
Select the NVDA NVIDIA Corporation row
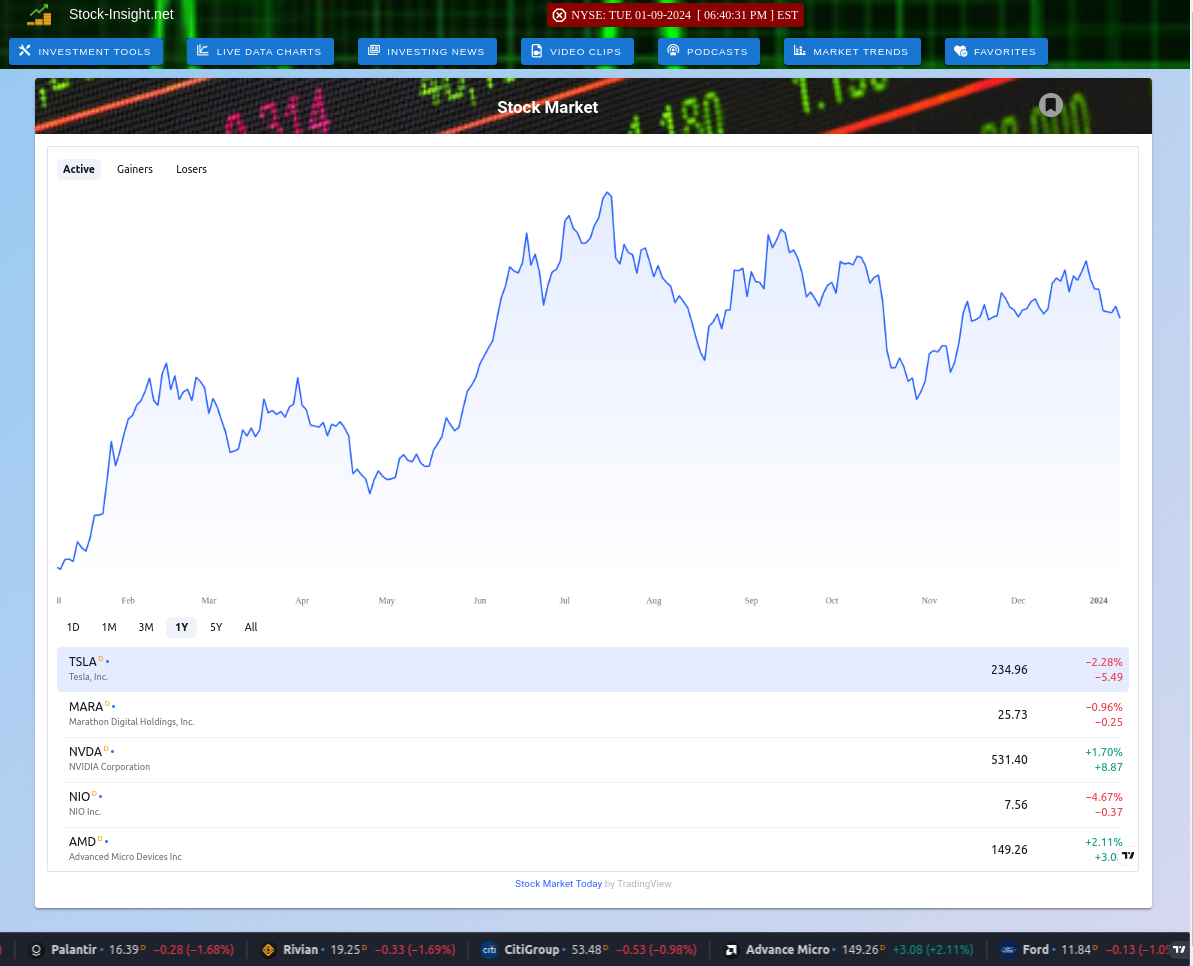593,759
